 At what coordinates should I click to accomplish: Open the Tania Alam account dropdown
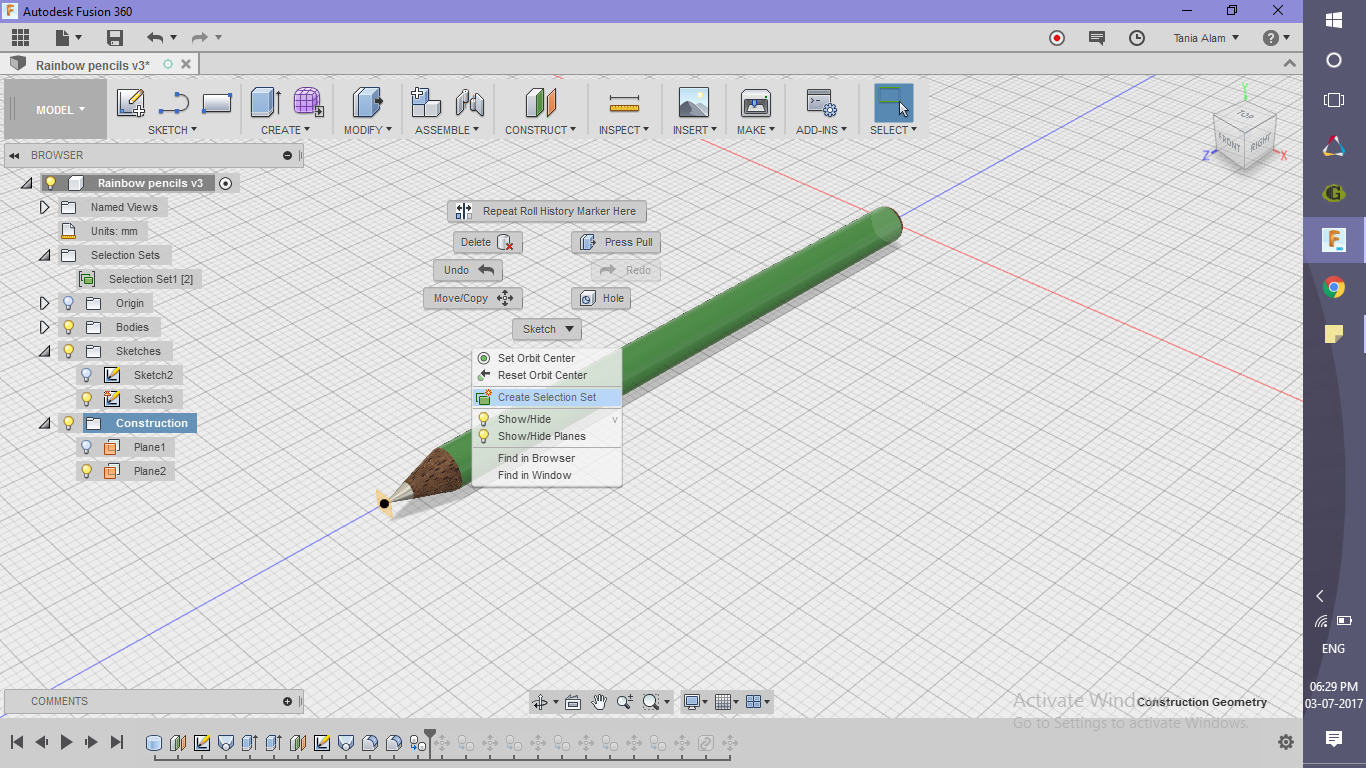click(1206, 38)
